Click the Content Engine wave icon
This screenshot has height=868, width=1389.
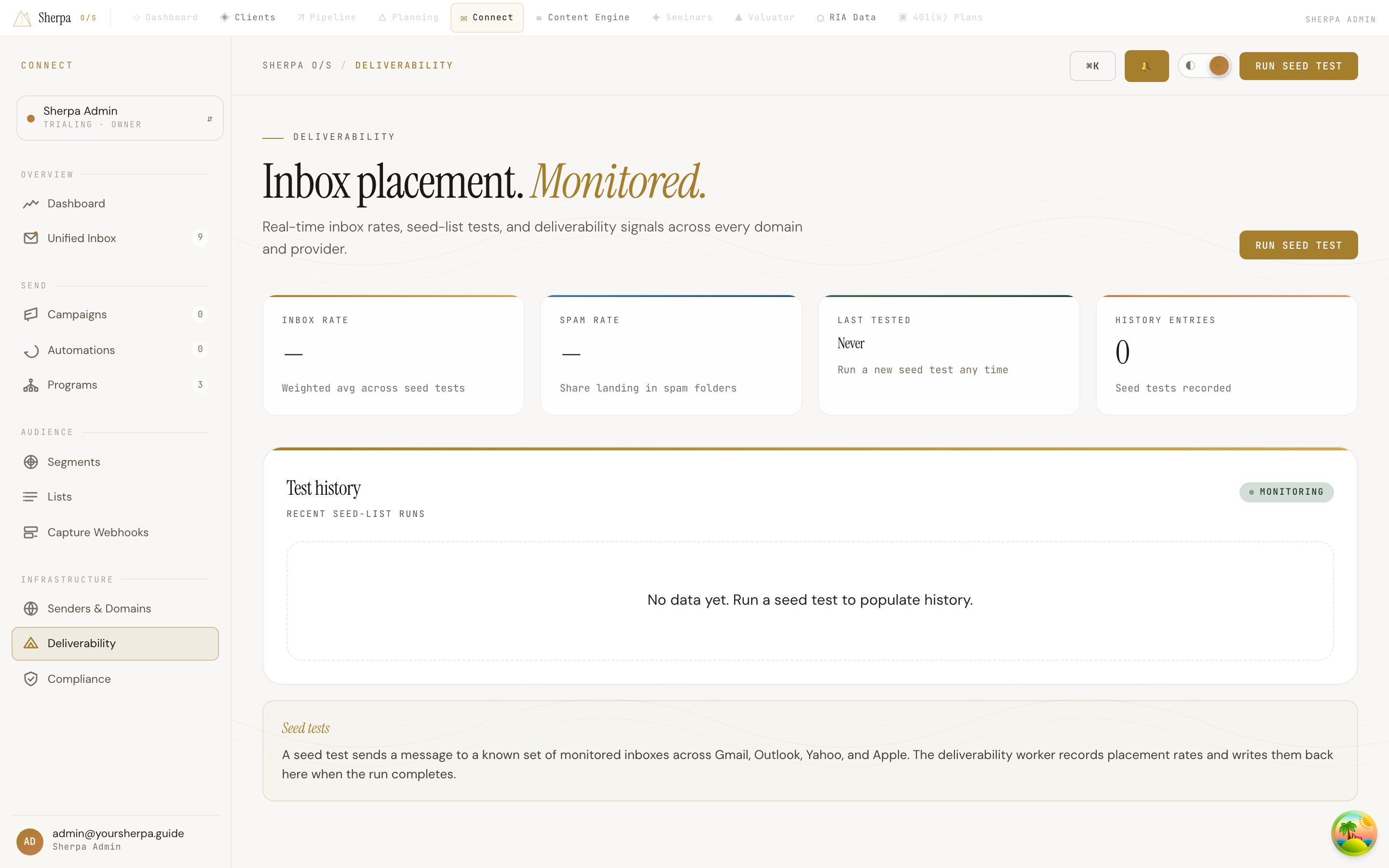539,18
